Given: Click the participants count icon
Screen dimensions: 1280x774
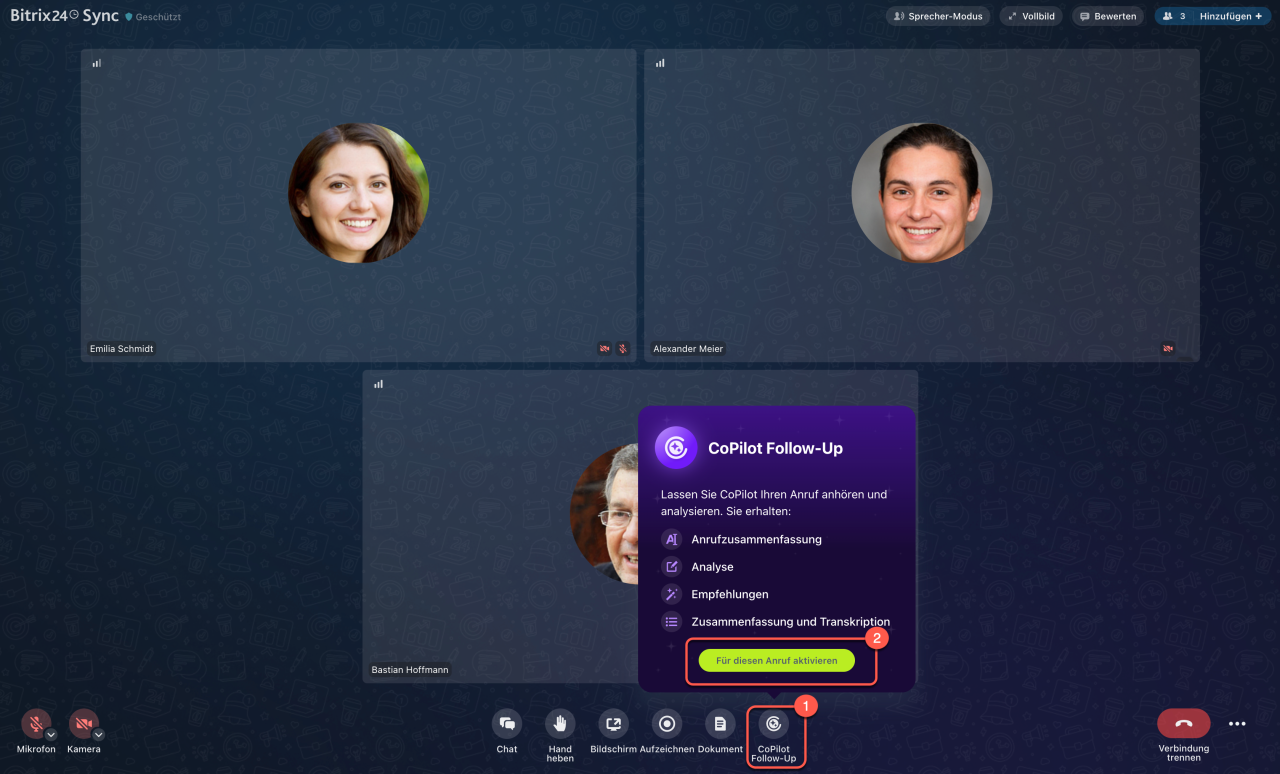Looking at the screenshot, I should point(1167,16).
